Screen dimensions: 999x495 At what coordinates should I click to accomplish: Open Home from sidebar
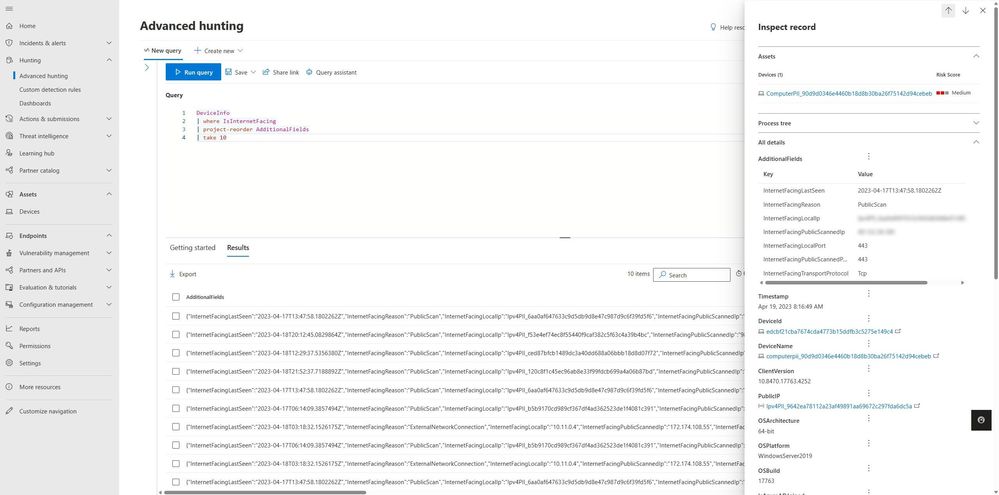(x=27, y=26)
